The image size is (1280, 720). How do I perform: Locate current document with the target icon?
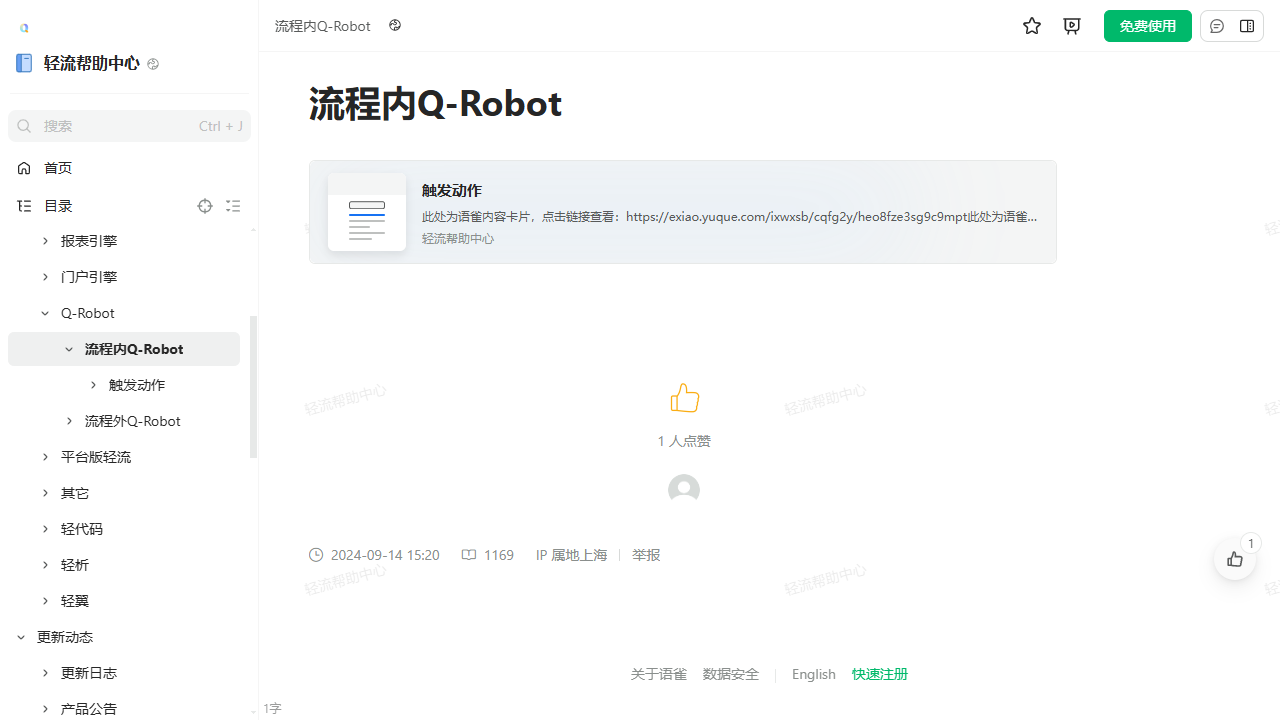205,206
